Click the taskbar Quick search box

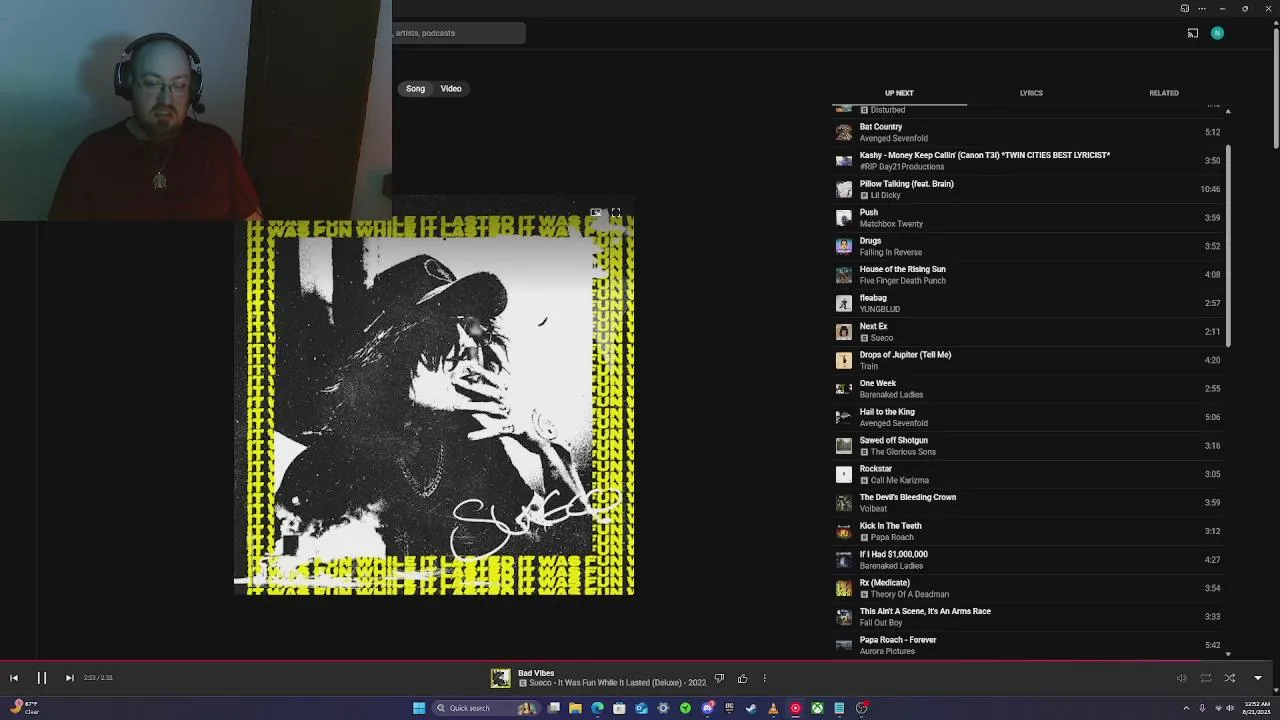(484, 708)
